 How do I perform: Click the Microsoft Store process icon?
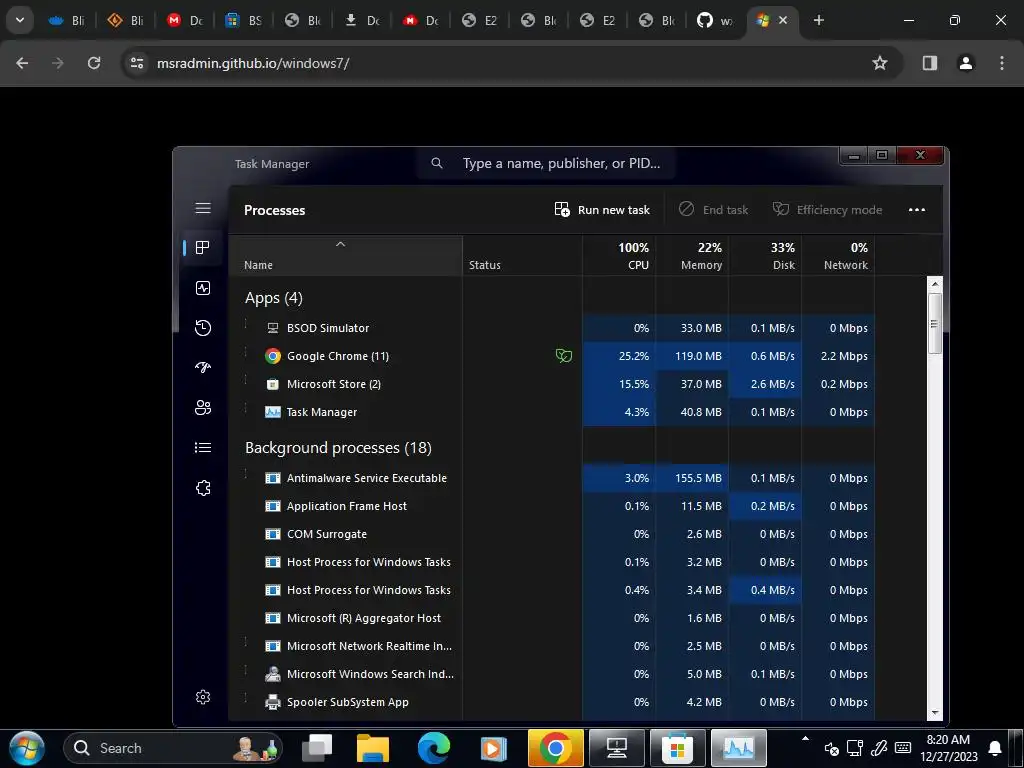[x=272, y=384]
